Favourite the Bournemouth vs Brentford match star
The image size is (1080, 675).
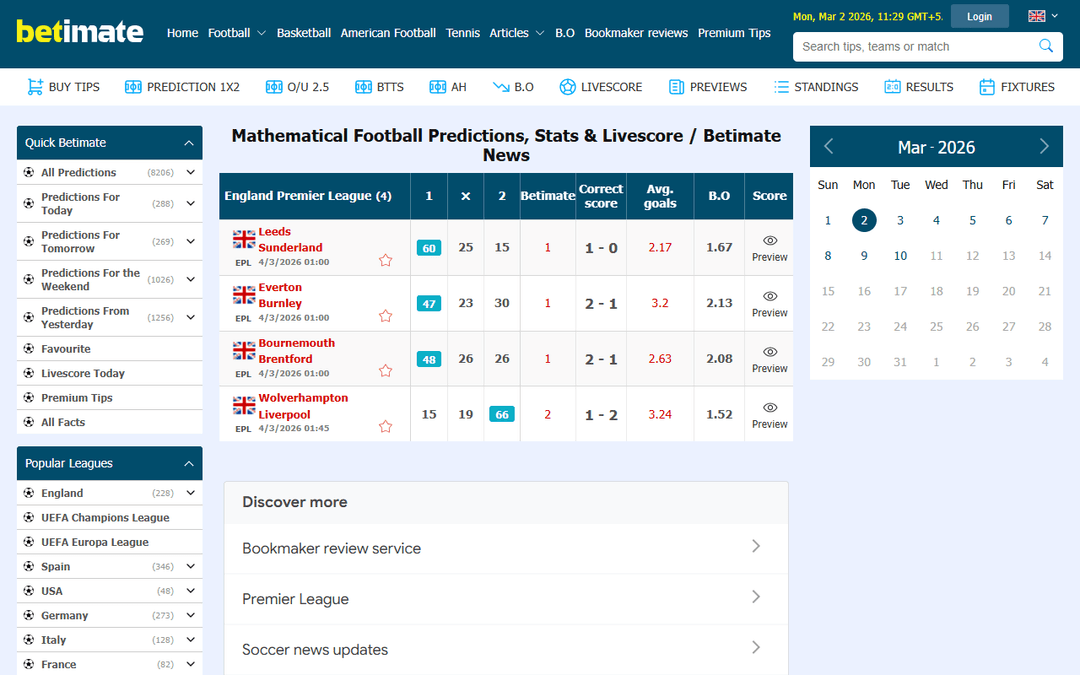(386, 371)
